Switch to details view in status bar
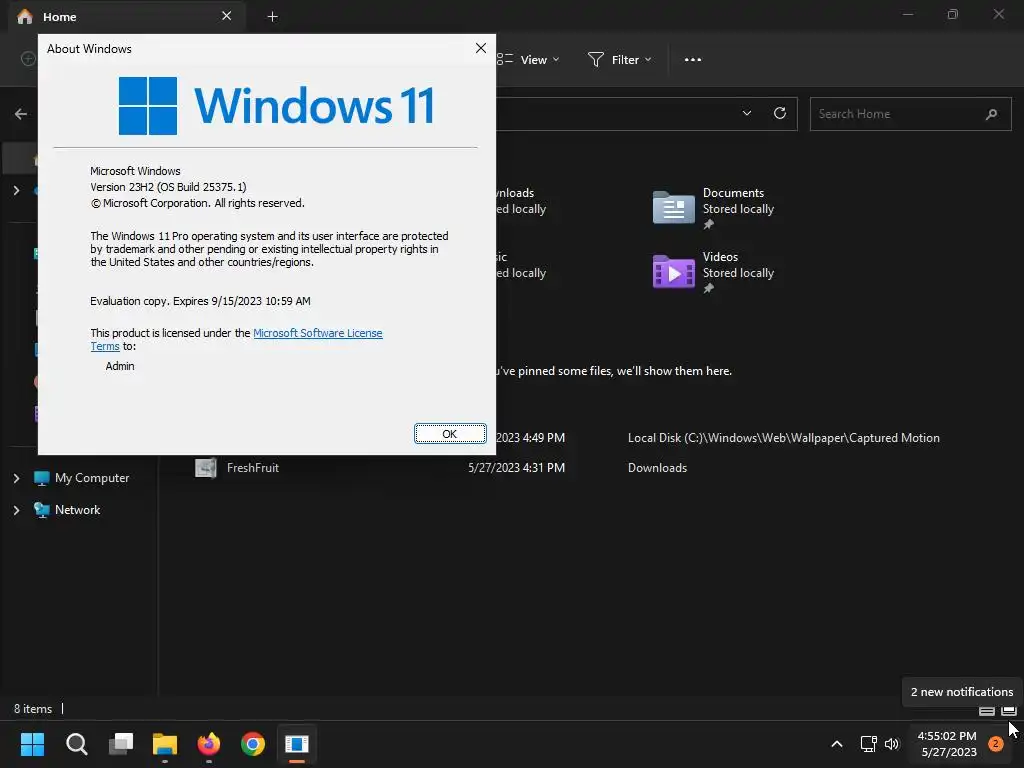The image size is (1024, 768). coord(987,711)
